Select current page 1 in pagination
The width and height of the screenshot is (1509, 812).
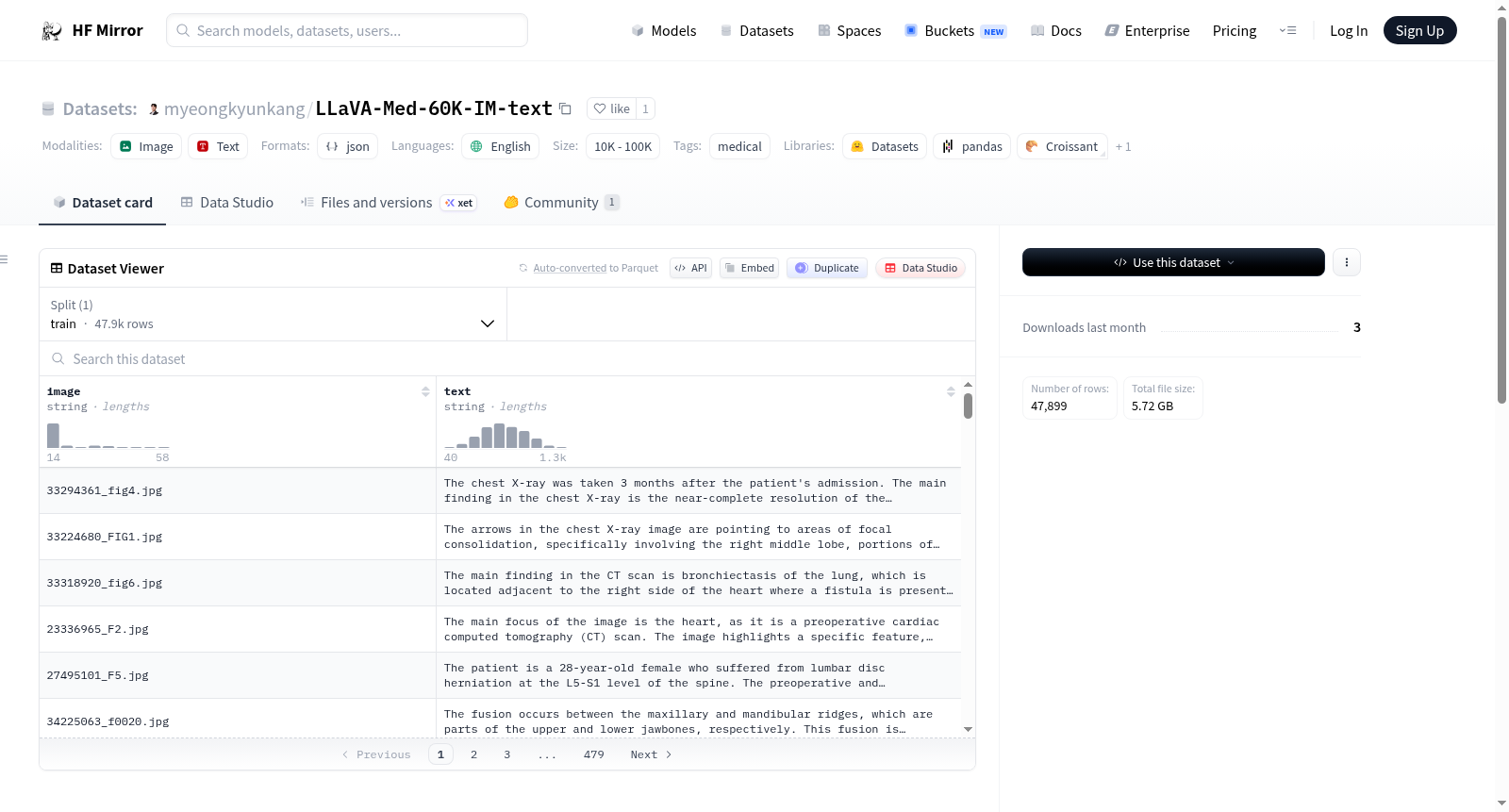(440, 754)
